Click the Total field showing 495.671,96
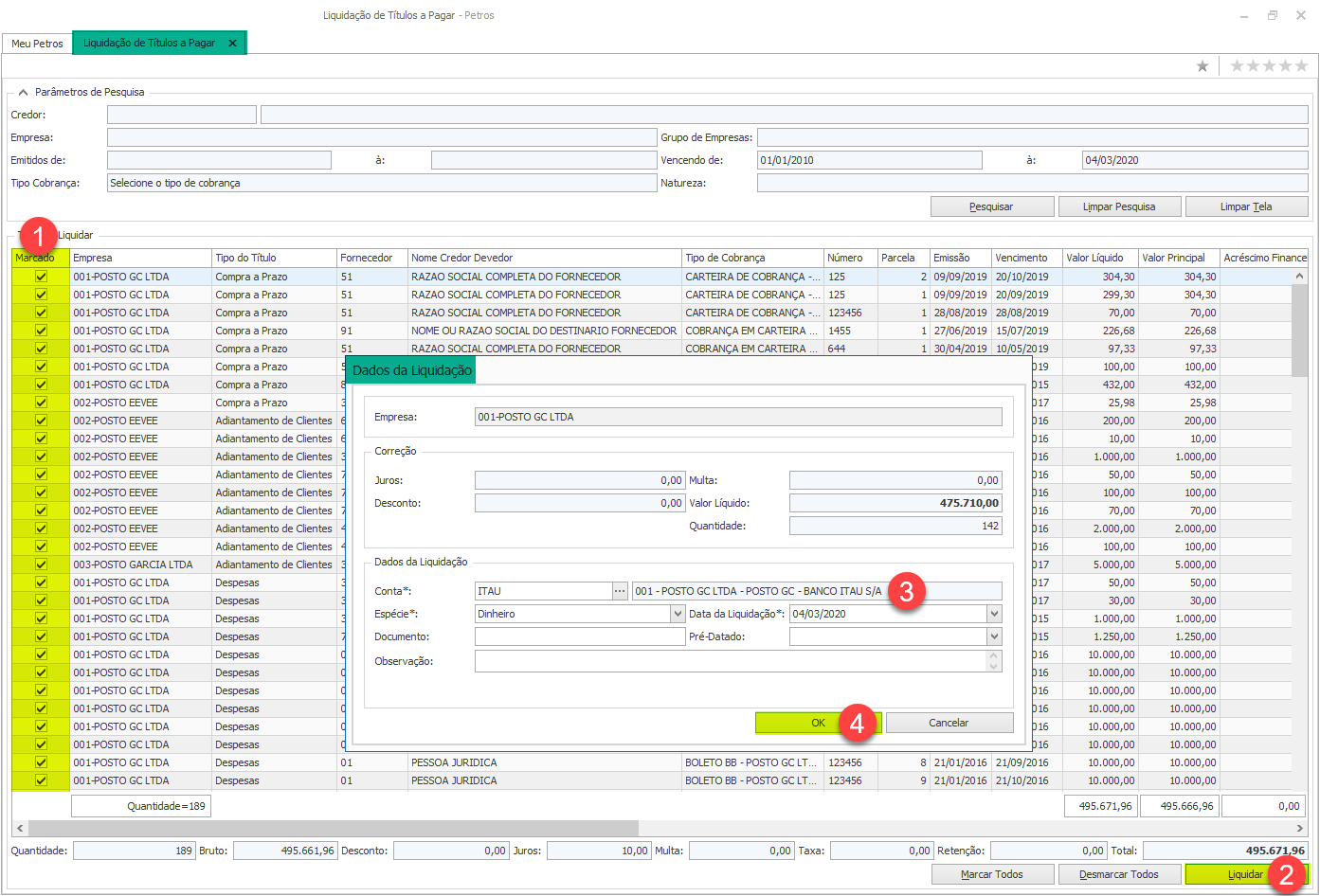 (x=1226, y=851)
